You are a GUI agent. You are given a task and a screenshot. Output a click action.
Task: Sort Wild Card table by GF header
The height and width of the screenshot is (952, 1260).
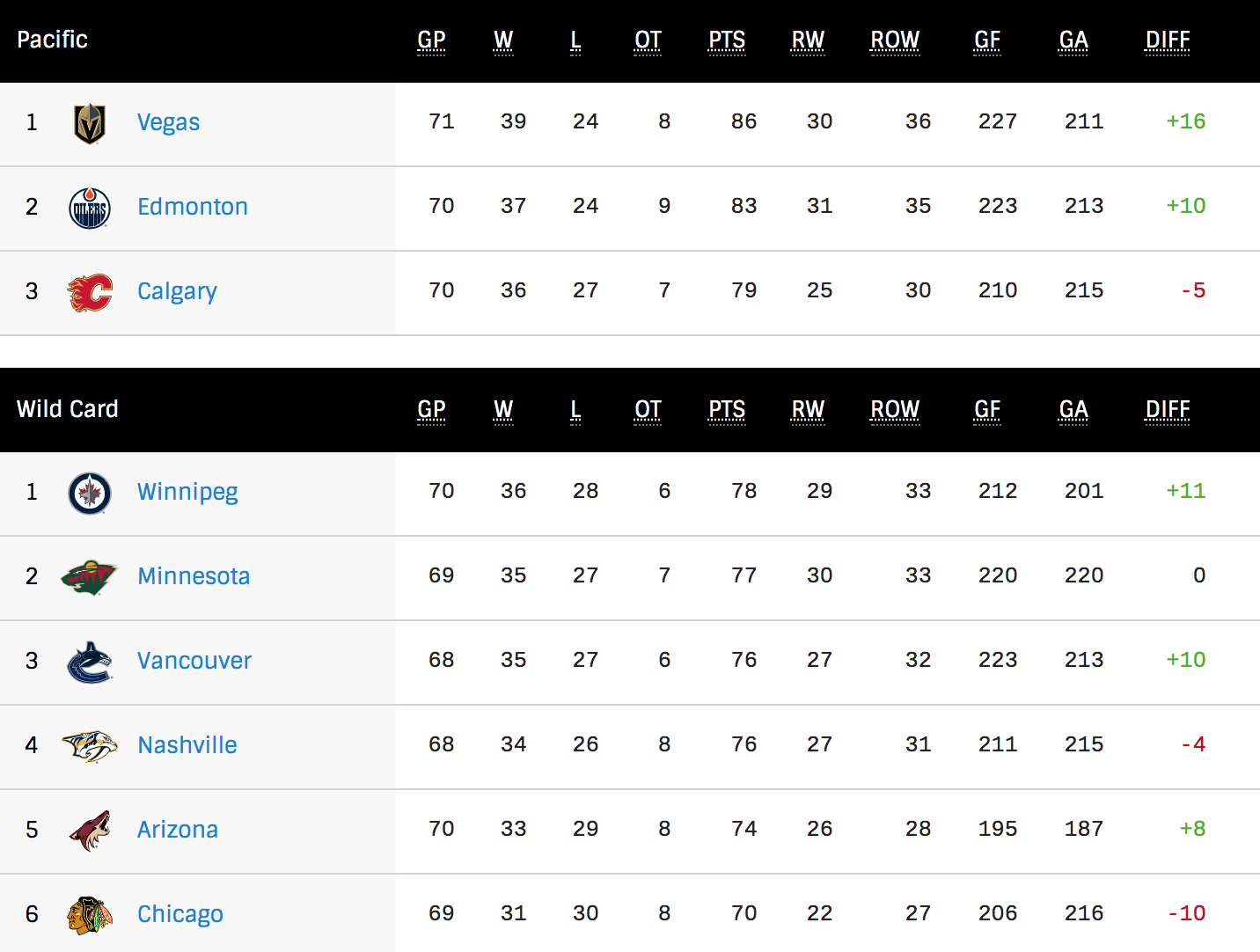[987, 410]
